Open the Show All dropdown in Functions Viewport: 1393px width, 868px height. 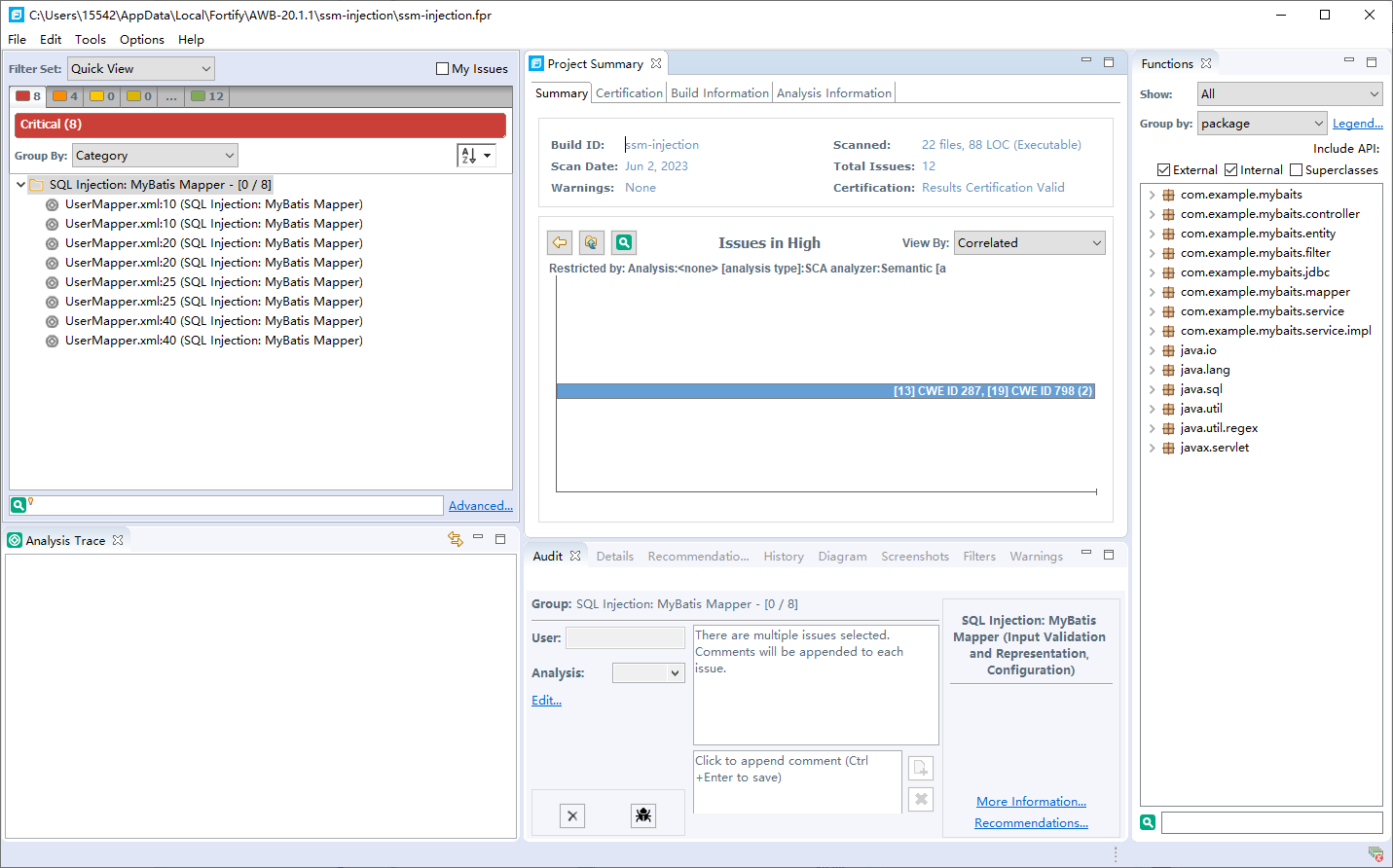pos(1290,94)
